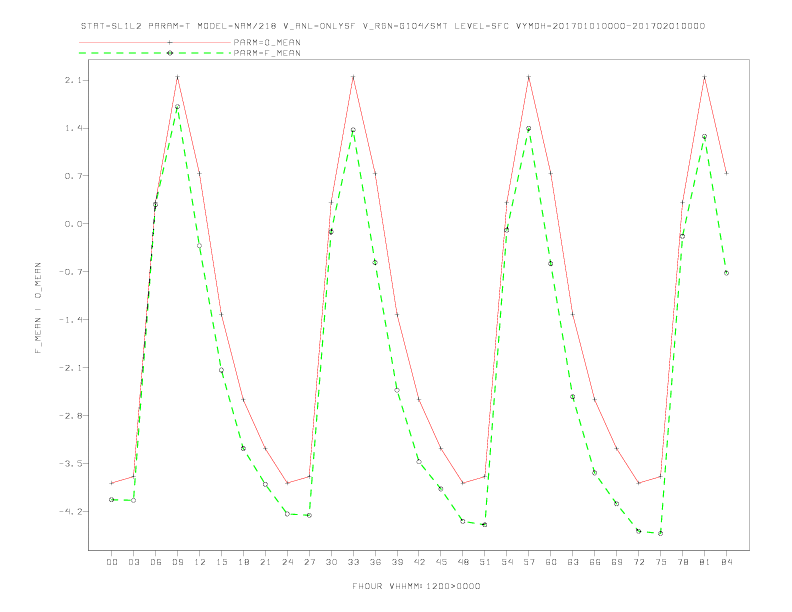Click the y-axis title F_MEAN | O_MEAN
This screenshot has height=612, width=792.
click(x=38, y=308)
